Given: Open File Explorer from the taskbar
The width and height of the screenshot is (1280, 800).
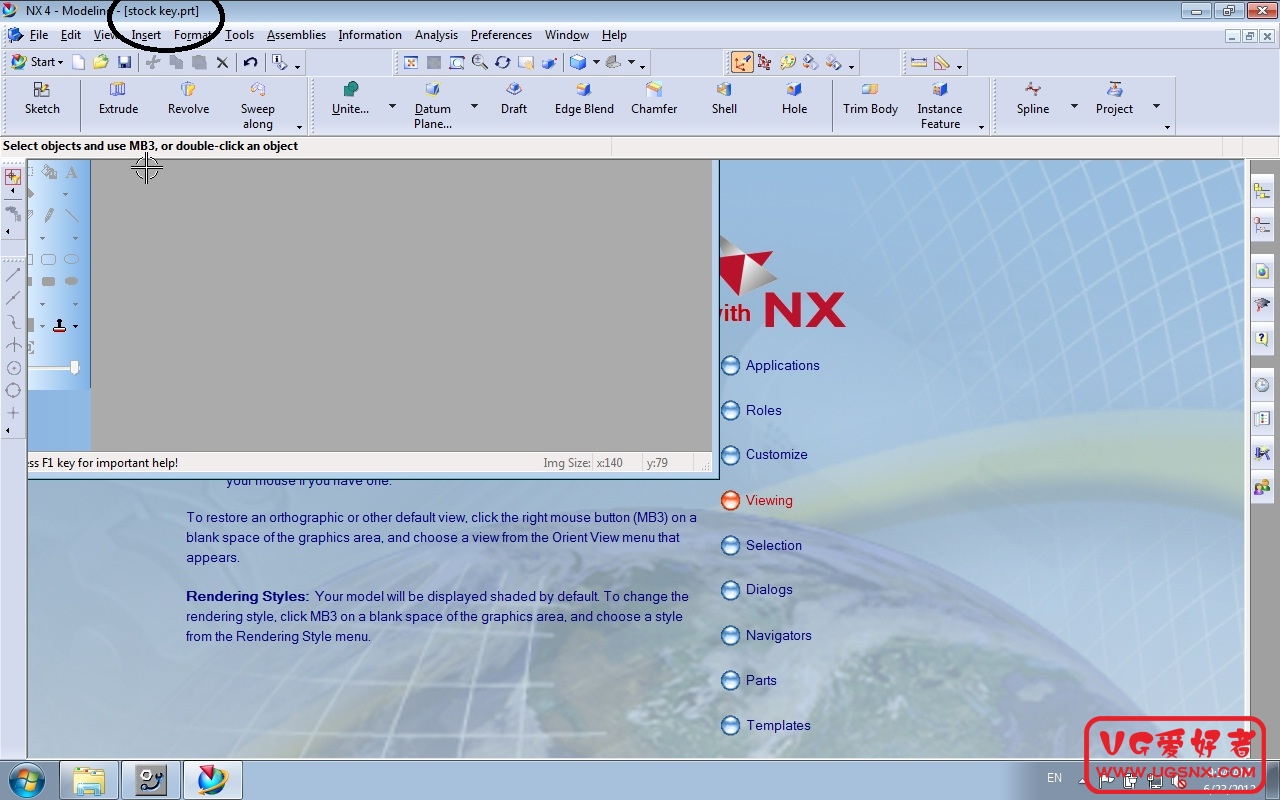Looking at the screenshot, I should click(x=89, y=779).
